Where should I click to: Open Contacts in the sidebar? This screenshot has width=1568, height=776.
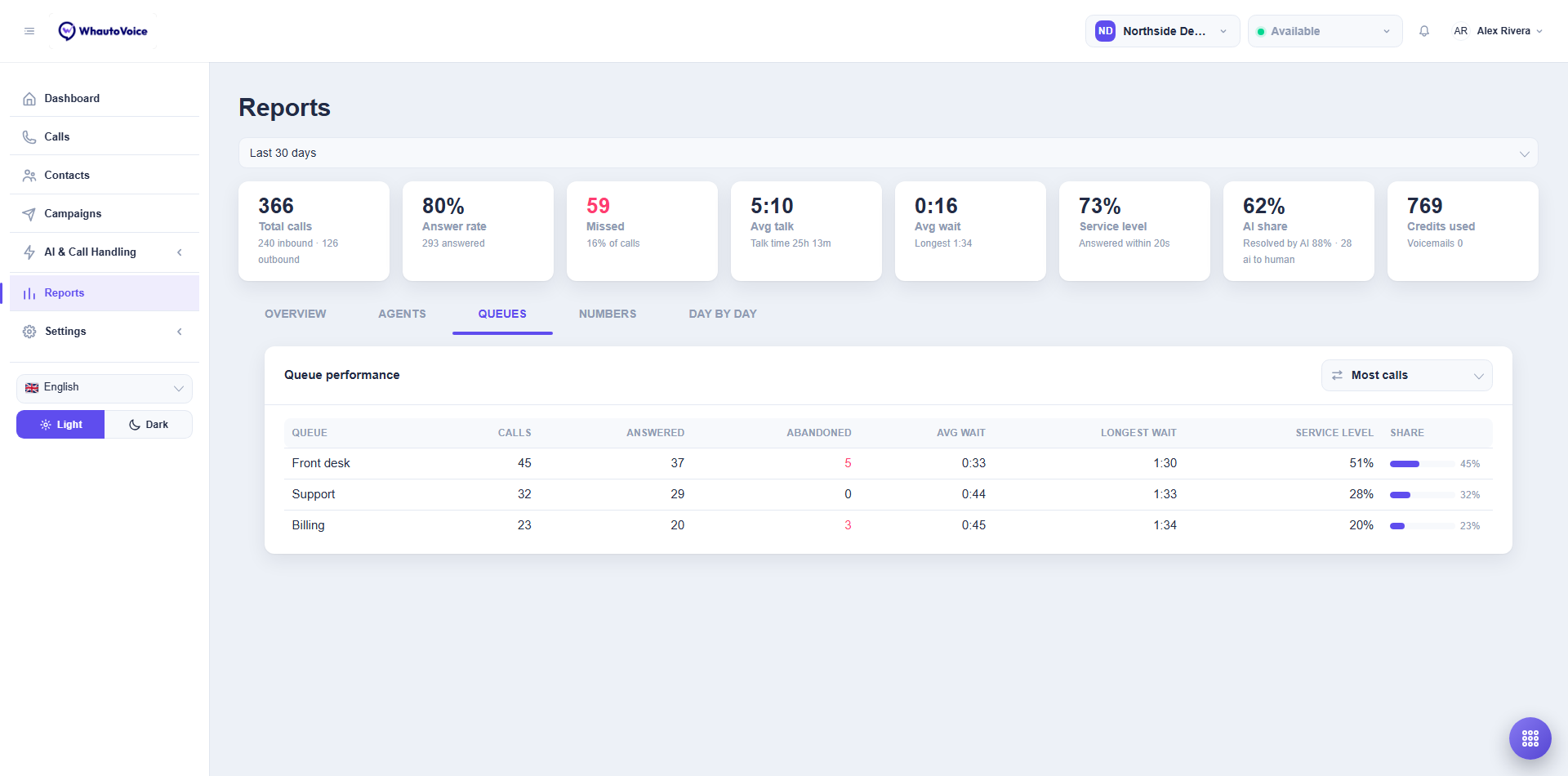click(105, 176)
